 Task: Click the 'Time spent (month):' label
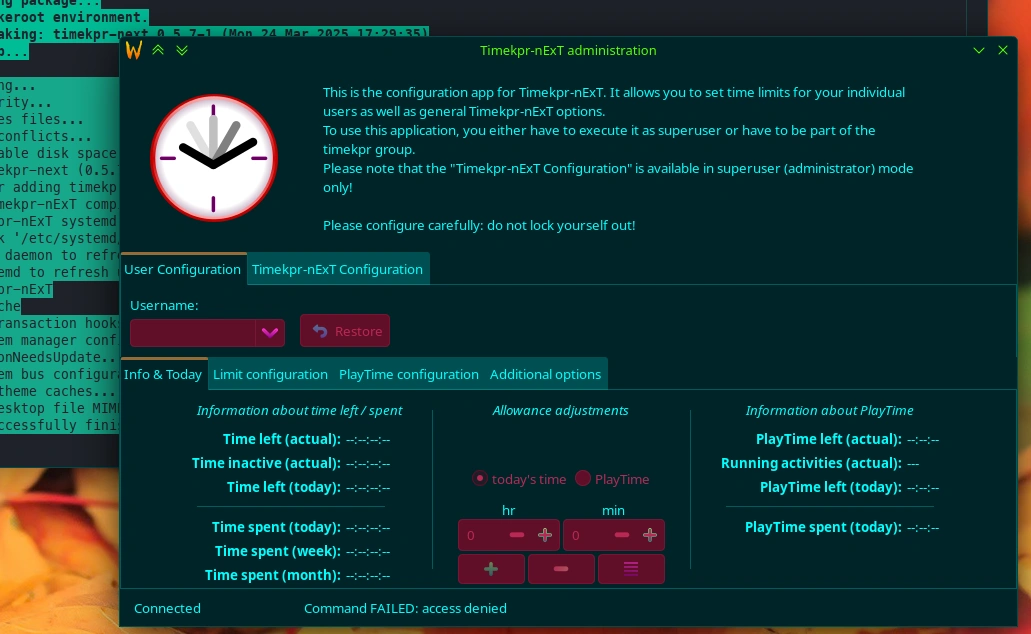pos(273,575)
